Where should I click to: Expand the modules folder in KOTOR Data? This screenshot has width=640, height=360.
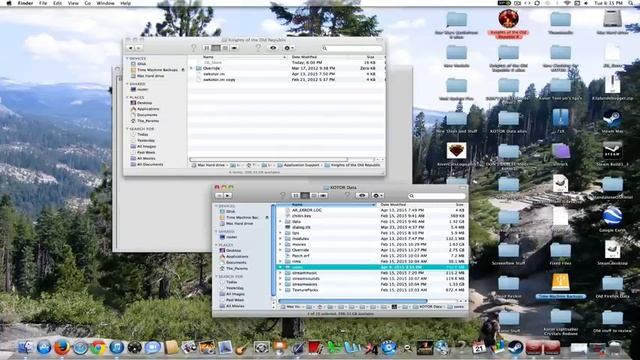pos(280,239)
